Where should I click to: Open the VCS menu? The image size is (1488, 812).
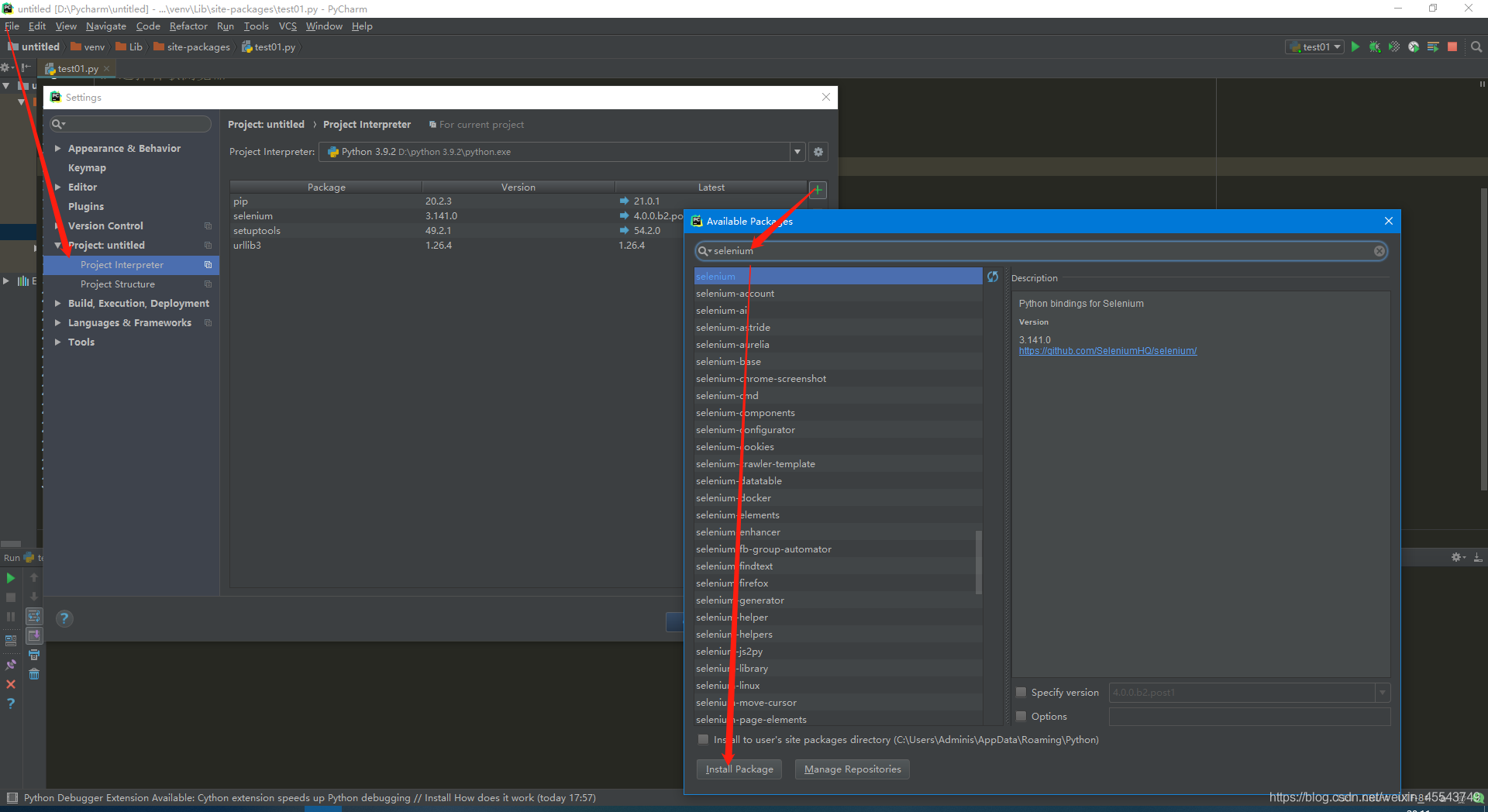[x=288, y=26]
